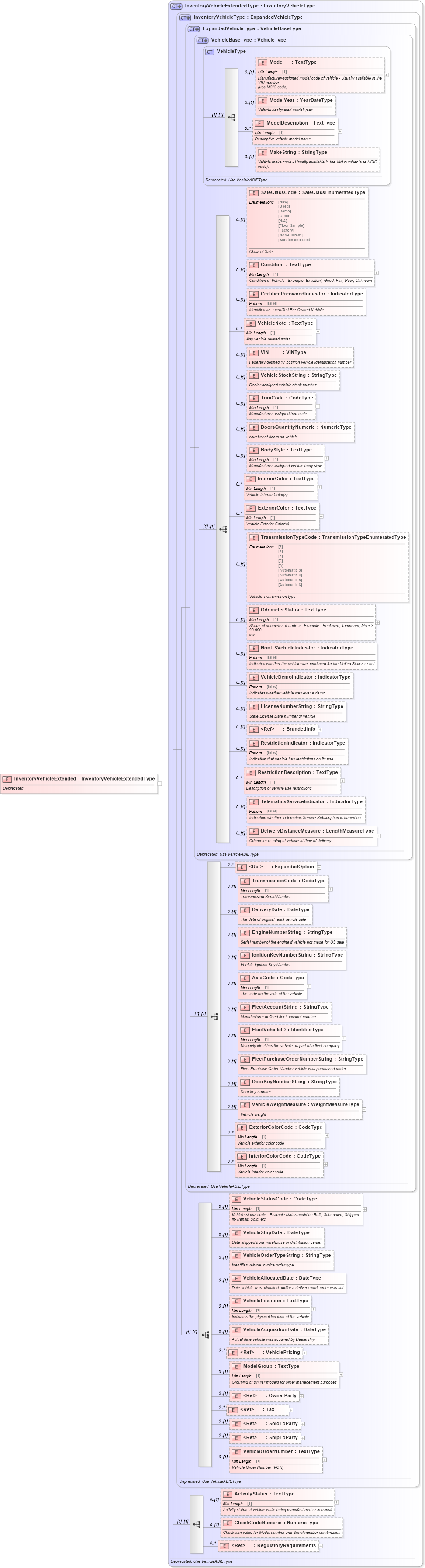Image resolution: width=425 pixels, height=1568 pixels.
Task: Expand the ShipToParty reference
Action: [x=303, y=1438]
